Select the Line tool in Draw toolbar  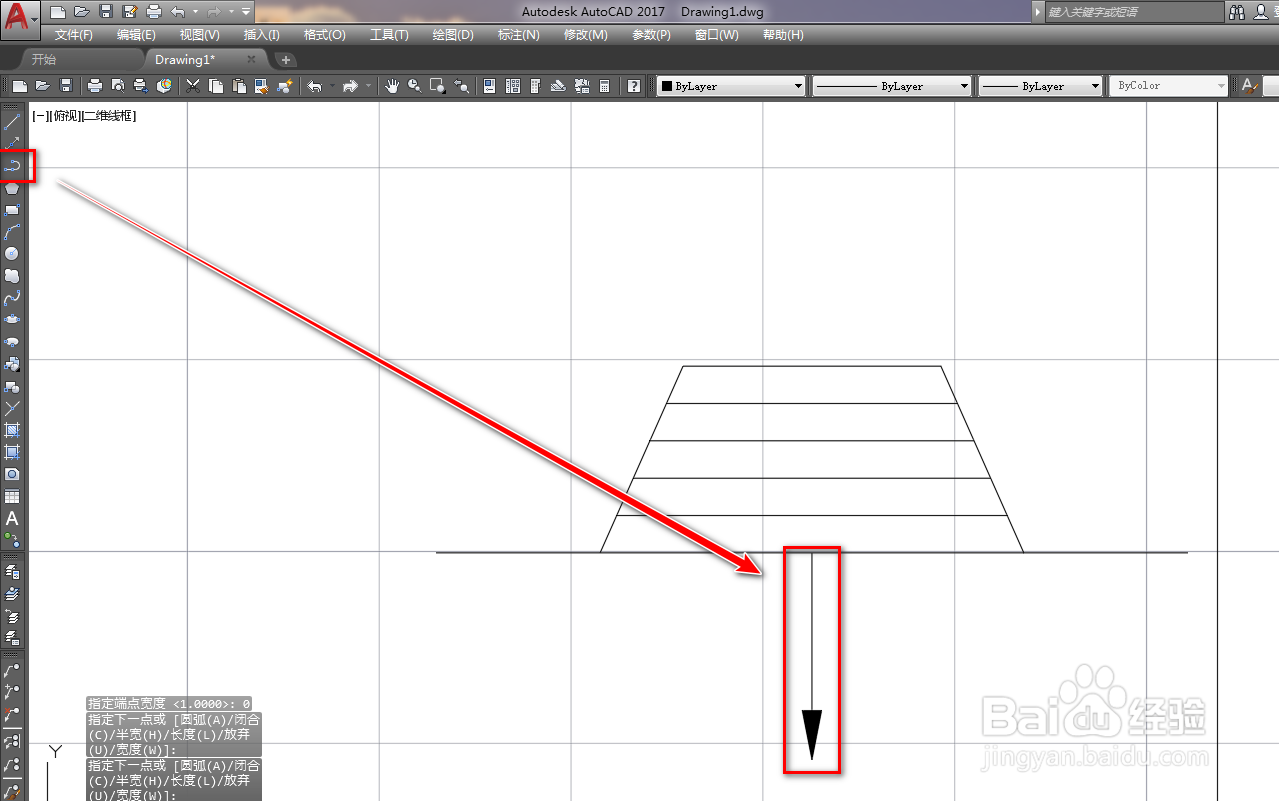click(12, 122)
